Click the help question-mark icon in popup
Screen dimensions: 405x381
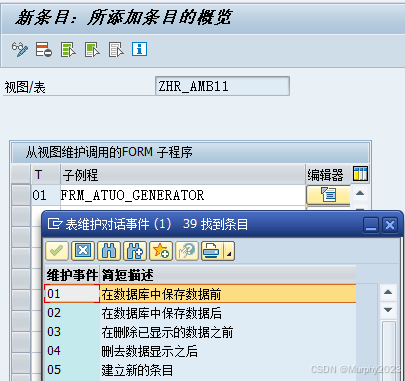(187, 251)
